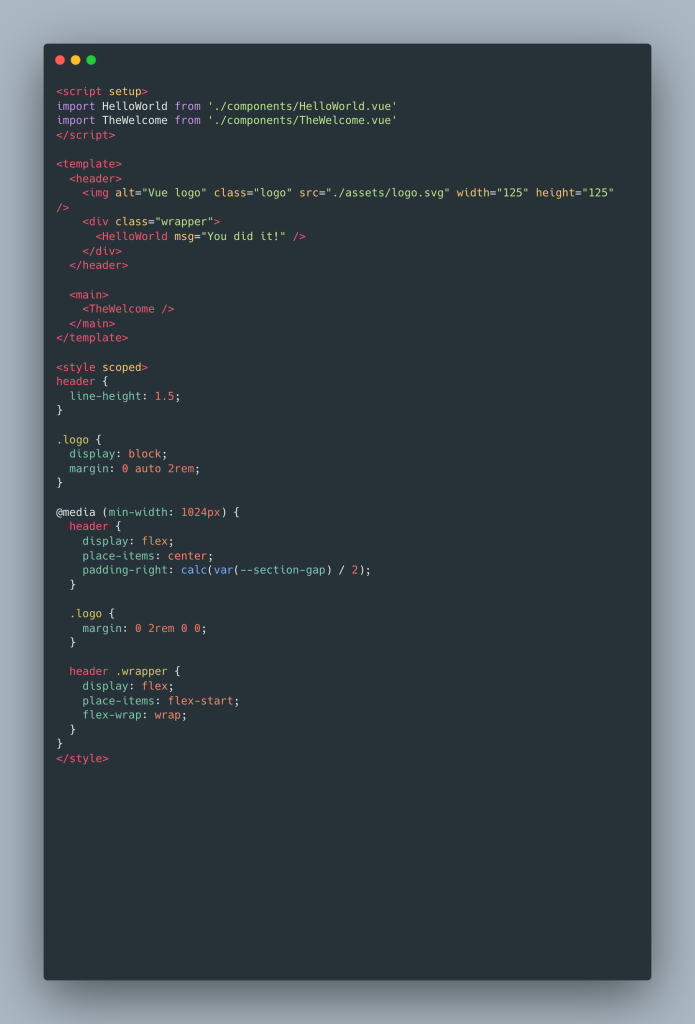Image resolution: width=695 pixels, height=1024 pixels.
Task: Click the opening template tag
Action: point(89,164)
